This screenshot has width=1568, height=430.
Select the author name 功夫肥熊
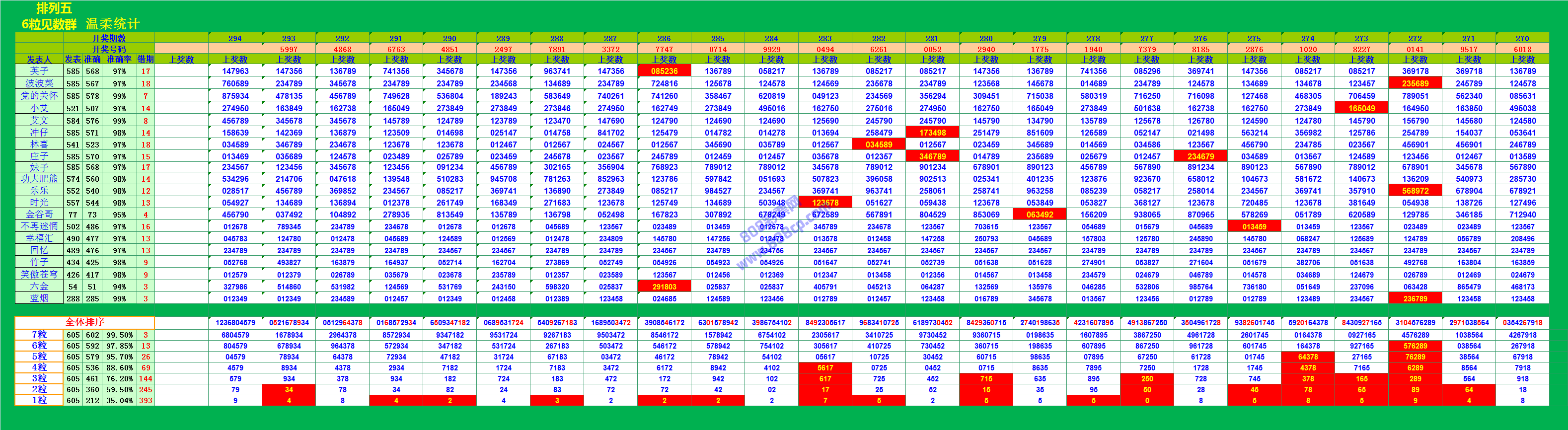(x=39, y=179)
